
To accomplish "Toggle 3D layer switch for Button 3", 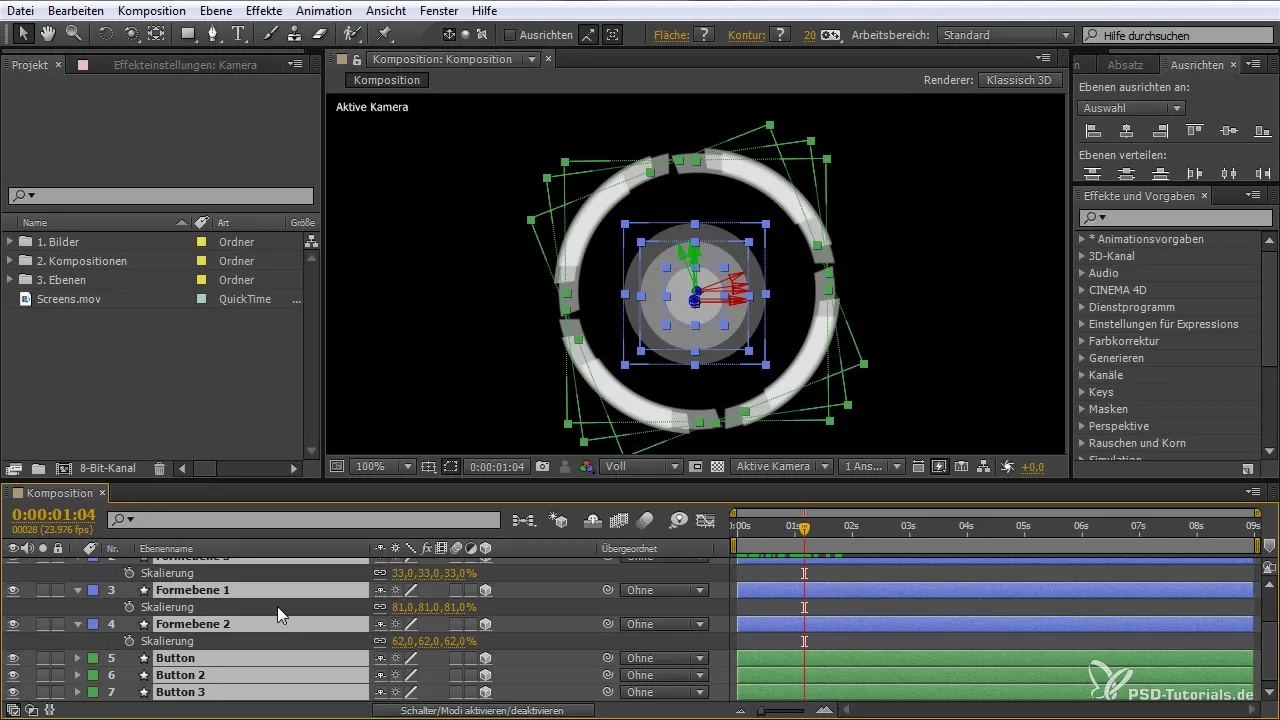I will pos(485,692).
